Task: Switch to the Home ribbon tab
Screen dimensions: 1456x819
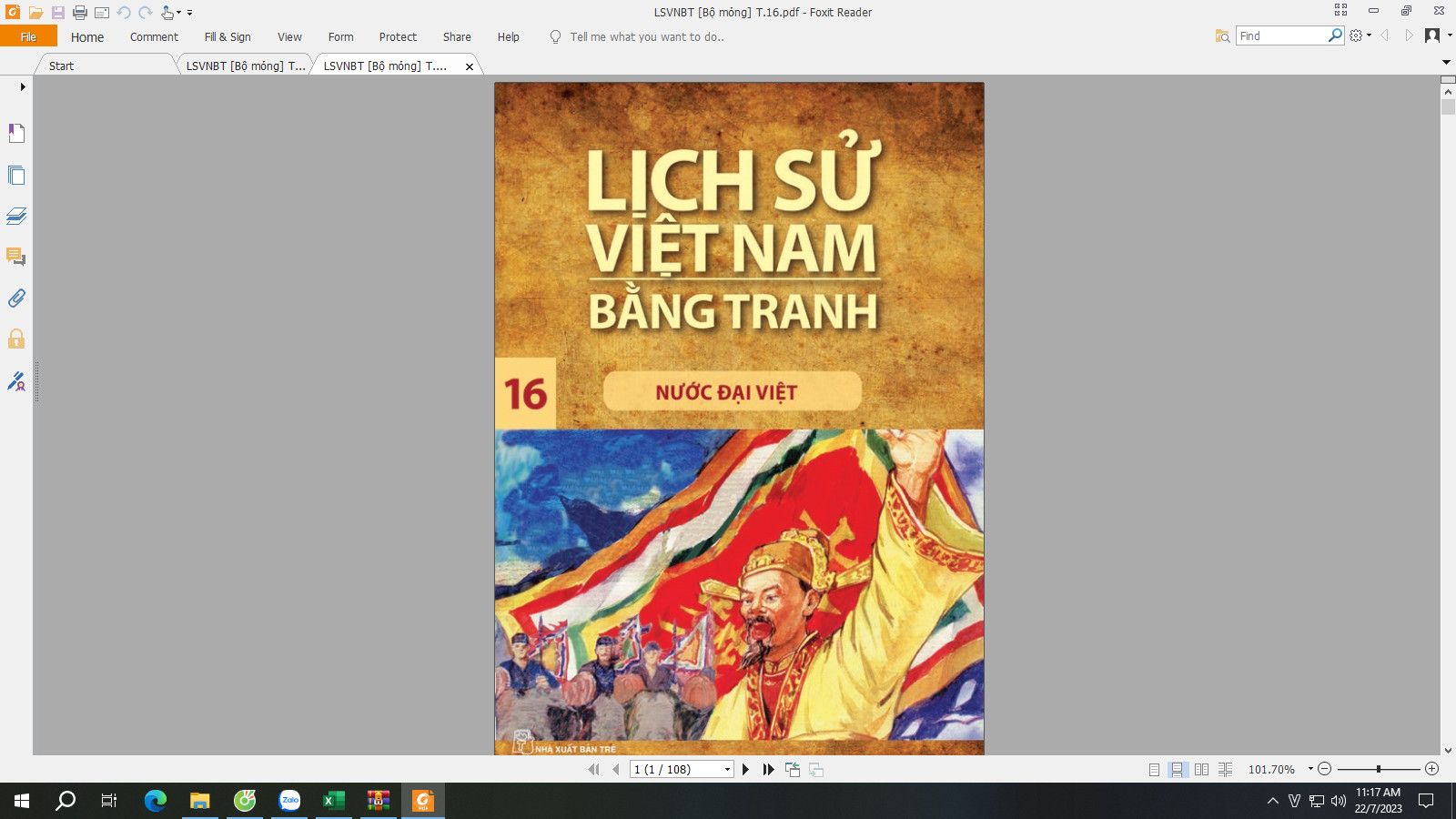Action: (87, 37)
